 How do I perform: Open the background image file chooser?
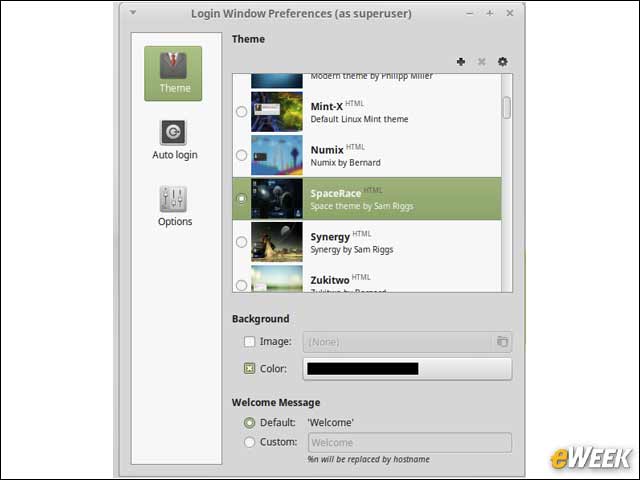click(x=407, y=342)
